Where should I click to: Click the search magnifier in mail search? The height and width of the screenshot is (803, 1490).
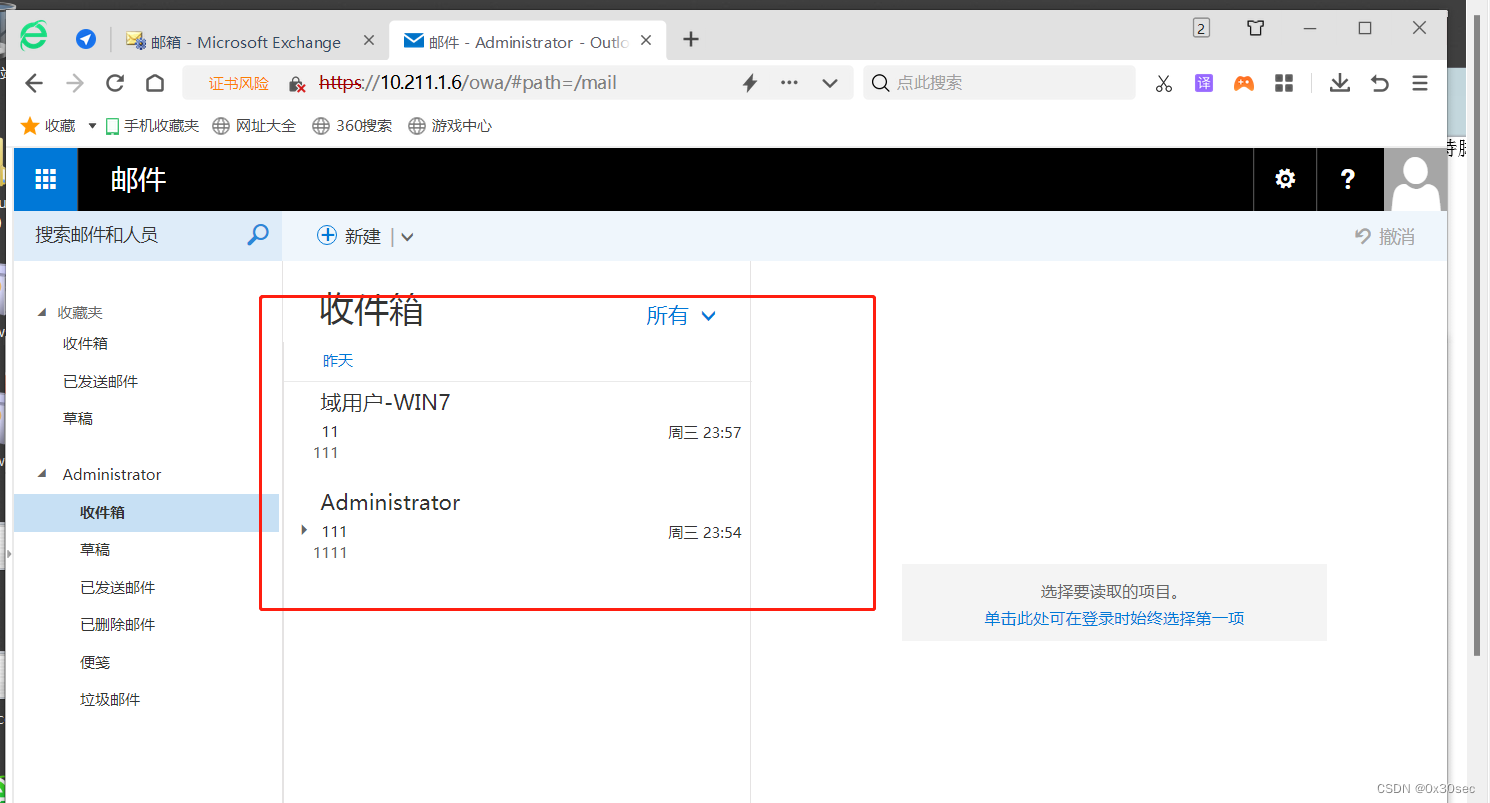(x=258, y=235)
